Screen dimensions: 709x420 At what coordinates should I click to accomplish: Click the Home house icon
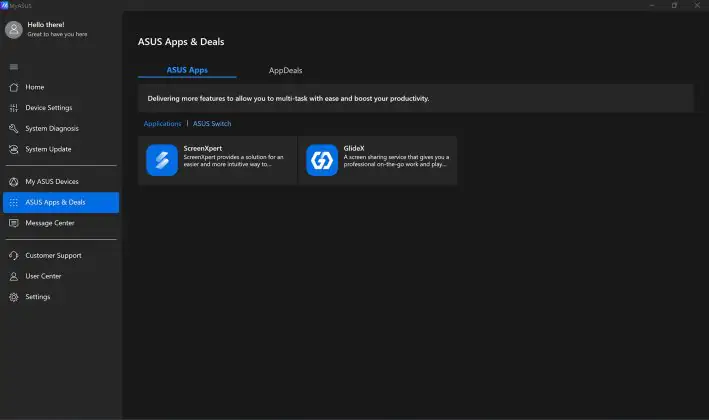(x=14, y=87)
